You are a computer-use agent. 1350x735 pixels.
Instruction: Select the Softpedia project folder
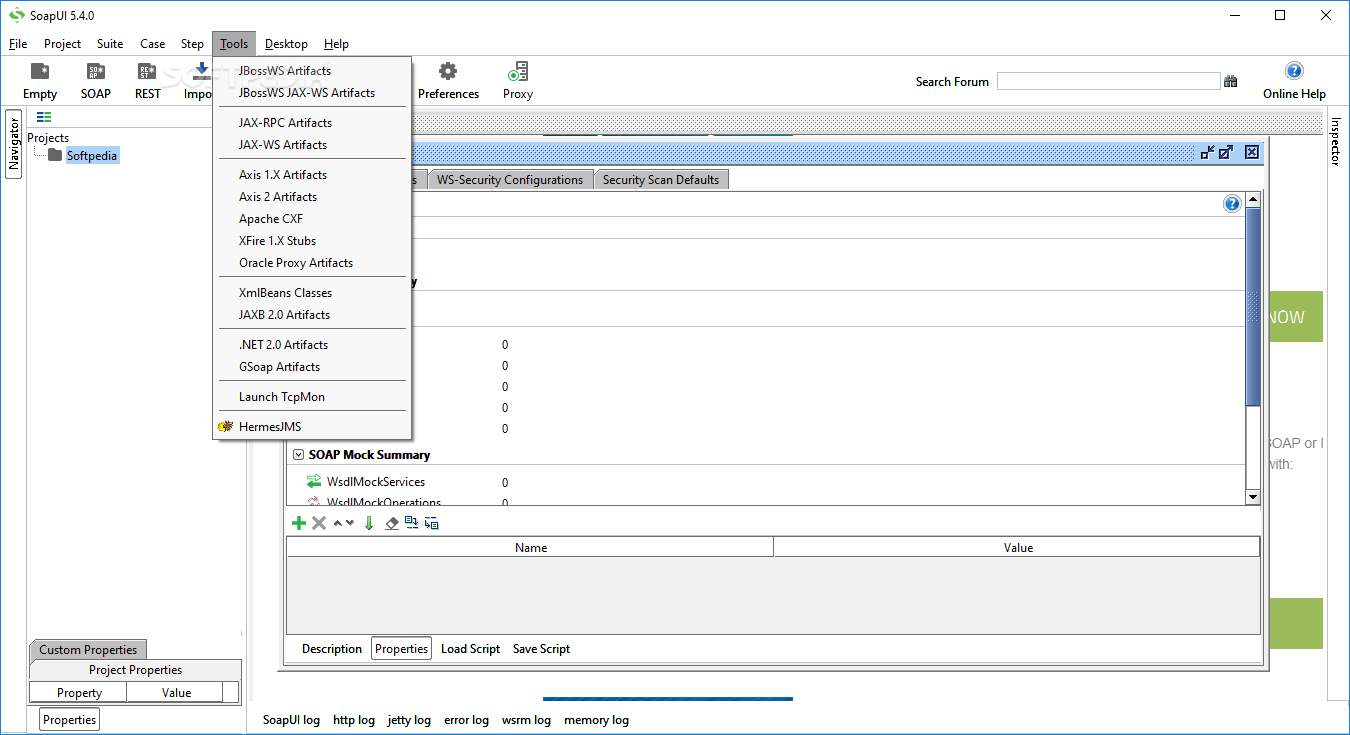83,155
